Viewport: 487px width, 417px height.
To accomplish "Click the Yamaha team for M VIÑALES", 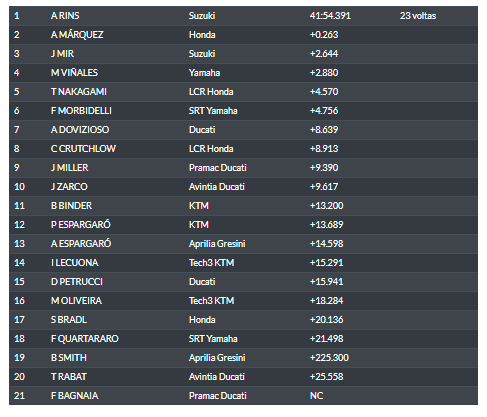I will (204, 73).
